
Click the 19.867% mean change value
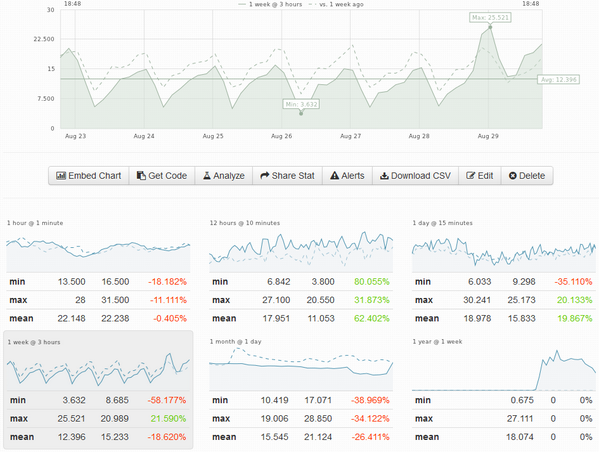[x=575, y=318]
